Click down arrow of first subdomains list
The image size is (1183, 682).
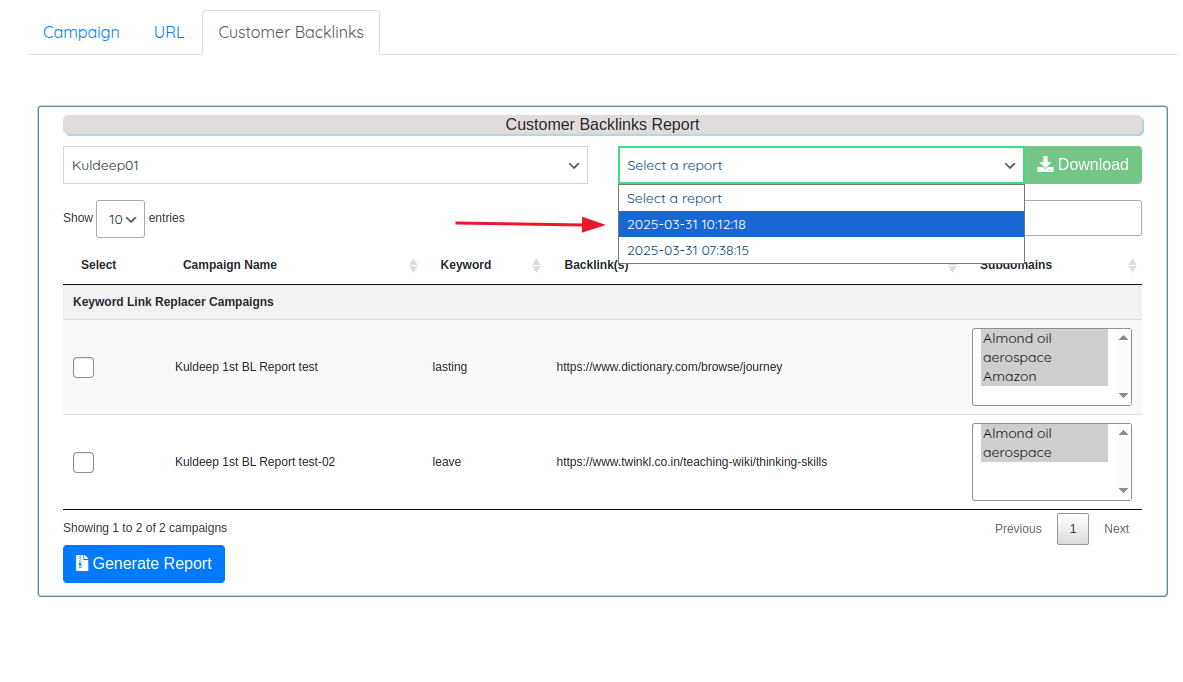pos(1123,395)
